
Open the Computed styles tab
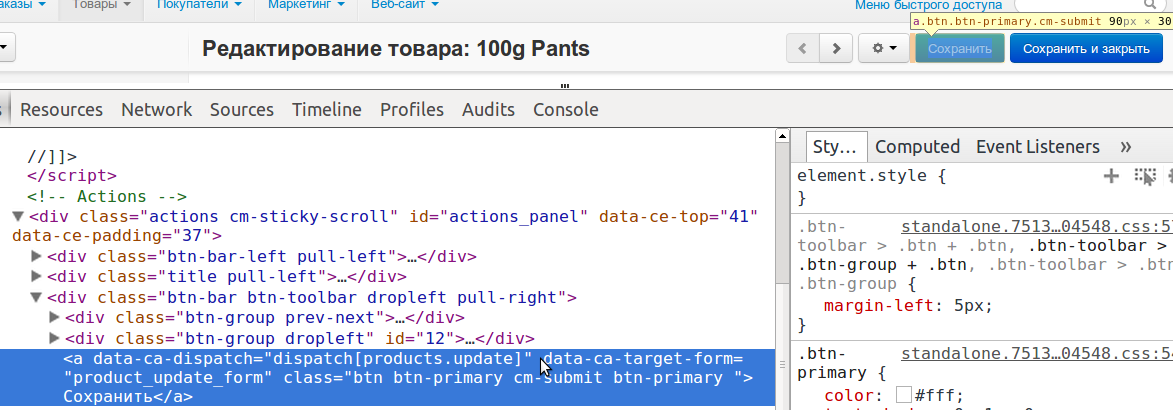coord(917,147)
